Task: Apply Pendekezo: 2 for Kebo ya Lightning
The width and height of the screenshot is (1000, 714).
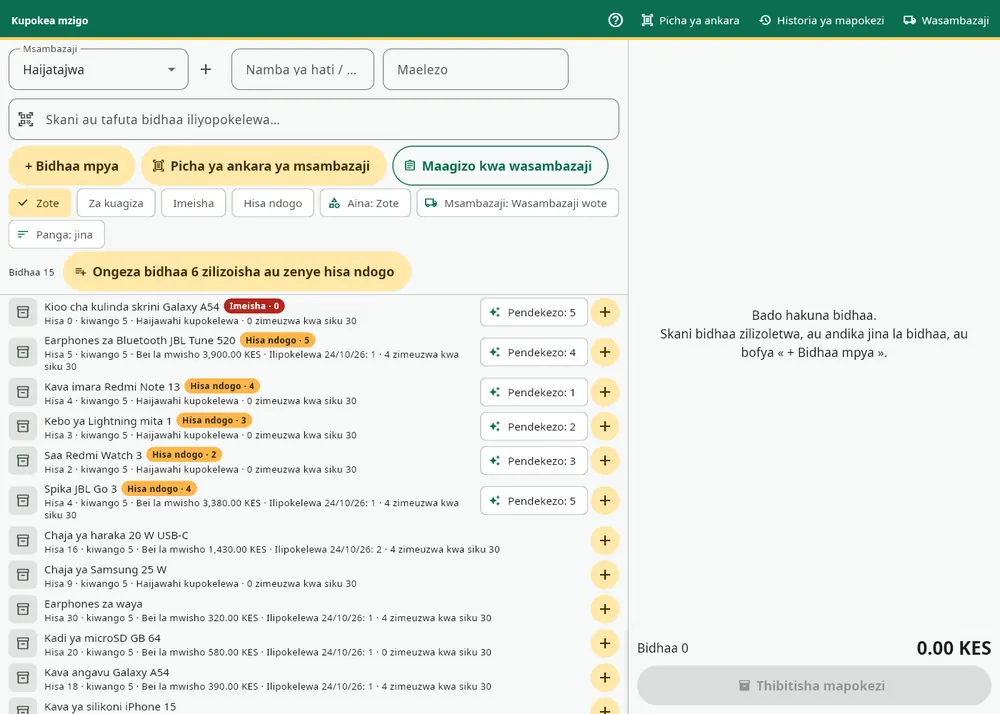Action: (534, 426)
